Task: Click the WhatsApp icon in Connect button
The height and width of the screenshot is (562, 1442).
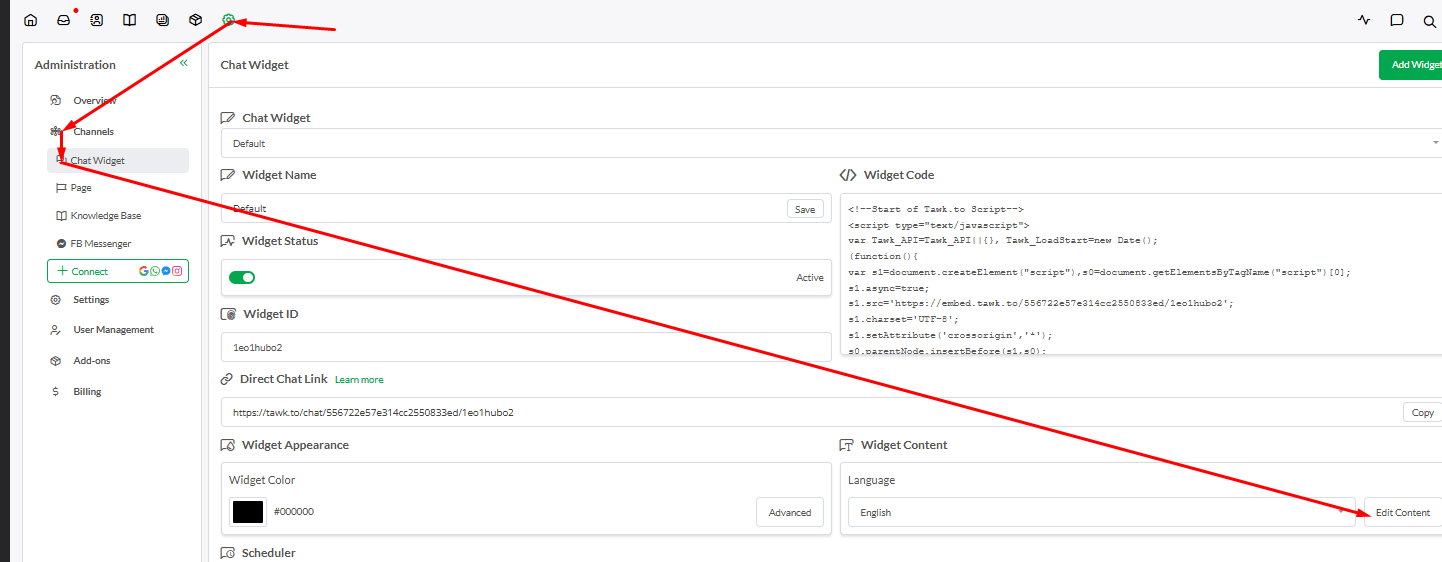Action: click(x=155, y=271)
